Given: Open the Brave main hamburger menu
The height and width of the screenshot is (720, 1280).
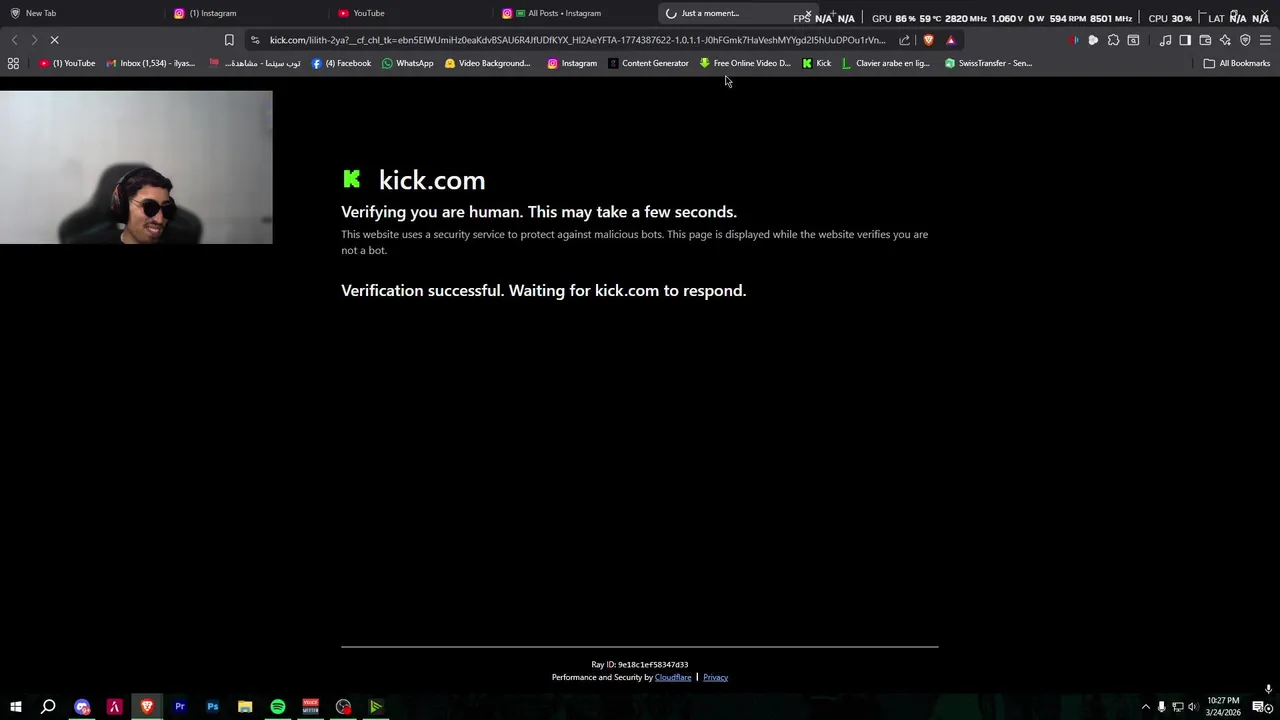Looking at the screenshot, I should click(x=1265, y=40).
